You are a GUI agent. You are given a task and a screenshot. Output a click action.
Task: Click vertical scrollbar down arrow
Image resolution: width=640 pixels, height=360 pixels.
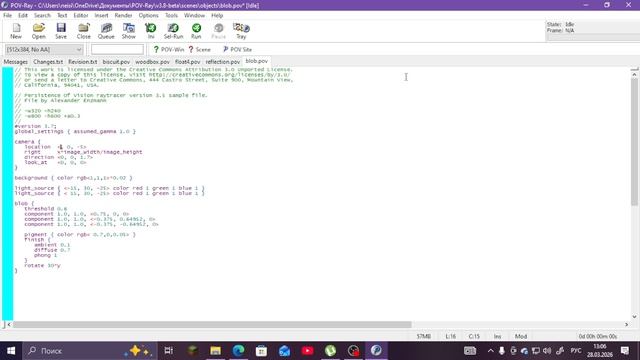click(634, 316)
